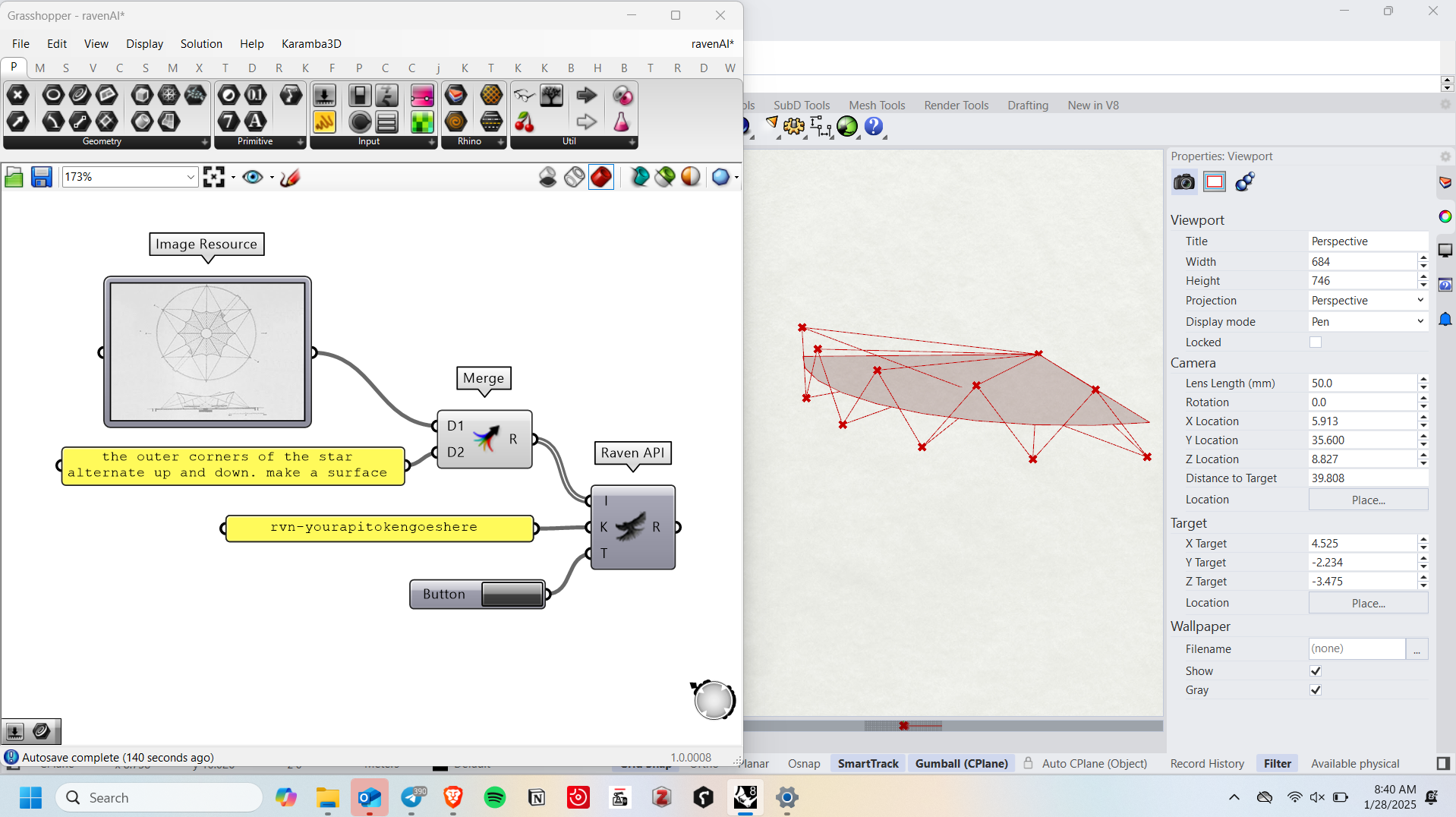The height and width of the screenshot is (817, 1456).
Task: Click the Image Resource thumbnail on canvas
Action: click(207, 352)
